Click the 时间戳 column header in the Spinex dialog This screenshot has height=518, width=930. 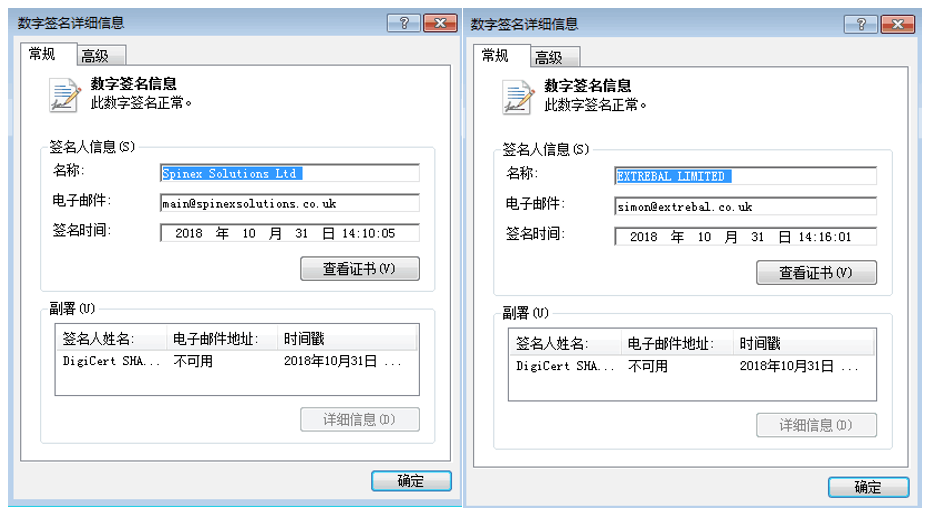click(348, 339)
